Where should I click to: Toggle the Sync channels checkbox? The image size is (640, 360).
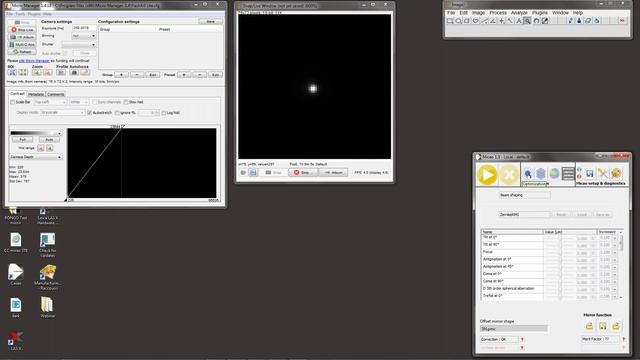(95, 102)
